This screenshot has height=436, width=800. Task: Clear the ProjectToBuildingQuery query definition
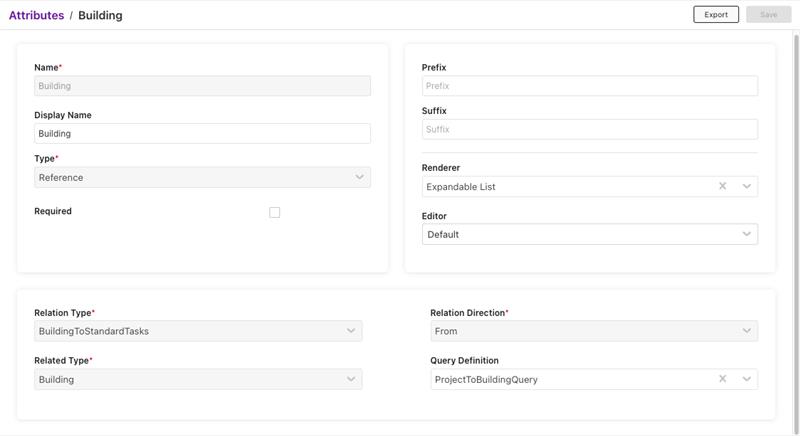click(722, 379)
